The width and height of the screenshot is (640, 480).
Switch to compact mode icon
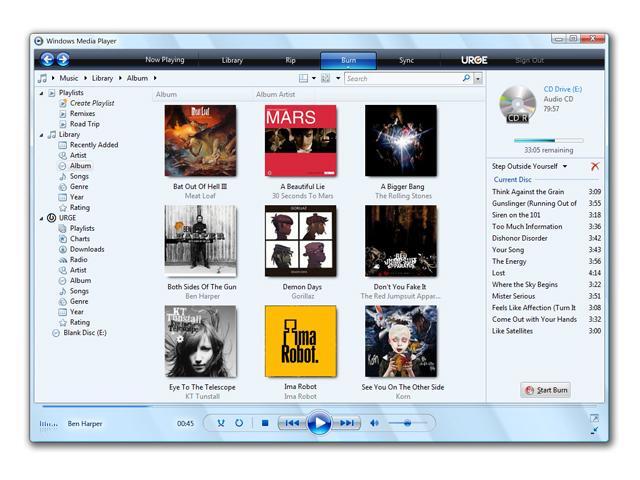tap(594, 431)
